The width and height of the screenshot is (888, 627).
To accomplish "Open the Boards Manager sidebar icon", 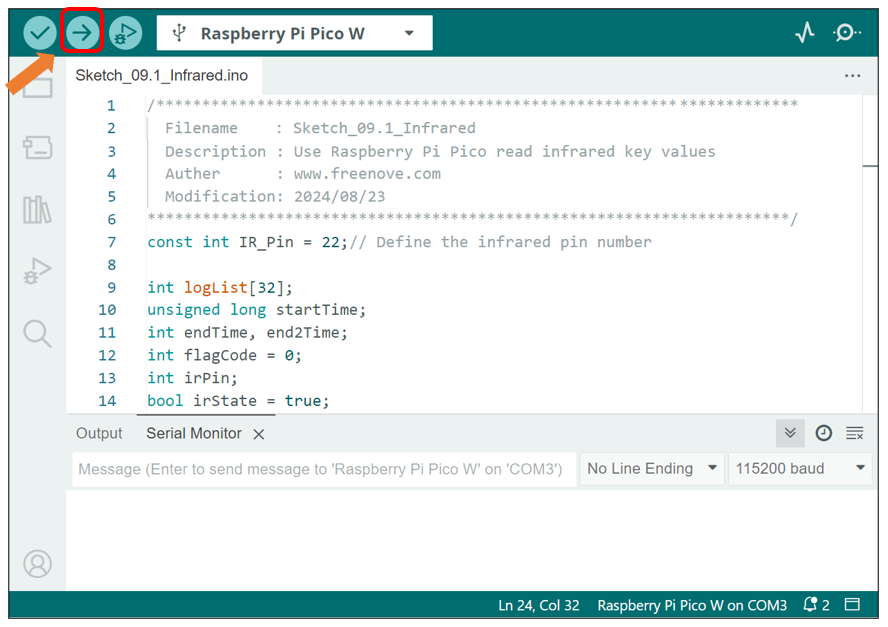I will click(x=37, y=148).
